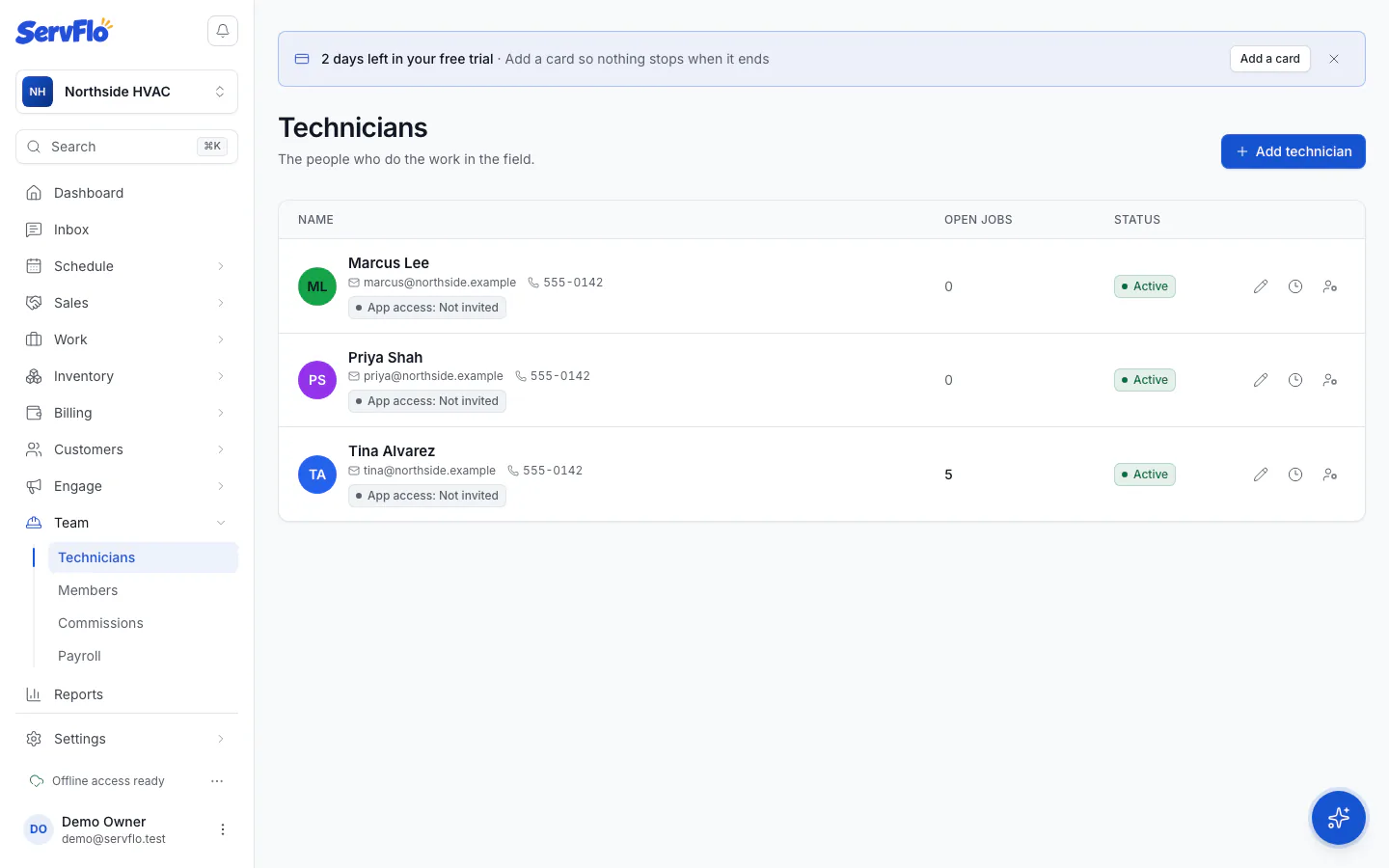Screen dimensions: 1389x868
Task: Open Members under Team
Action: tap(143, 590)
